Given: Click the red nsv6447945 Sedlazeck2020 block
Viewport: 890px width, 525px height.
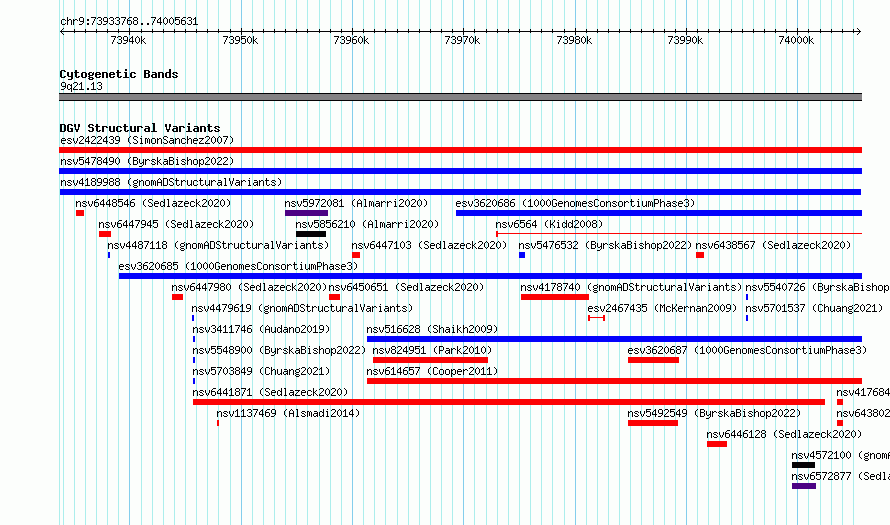Looking at the screenshot, I should coord(105,234).
